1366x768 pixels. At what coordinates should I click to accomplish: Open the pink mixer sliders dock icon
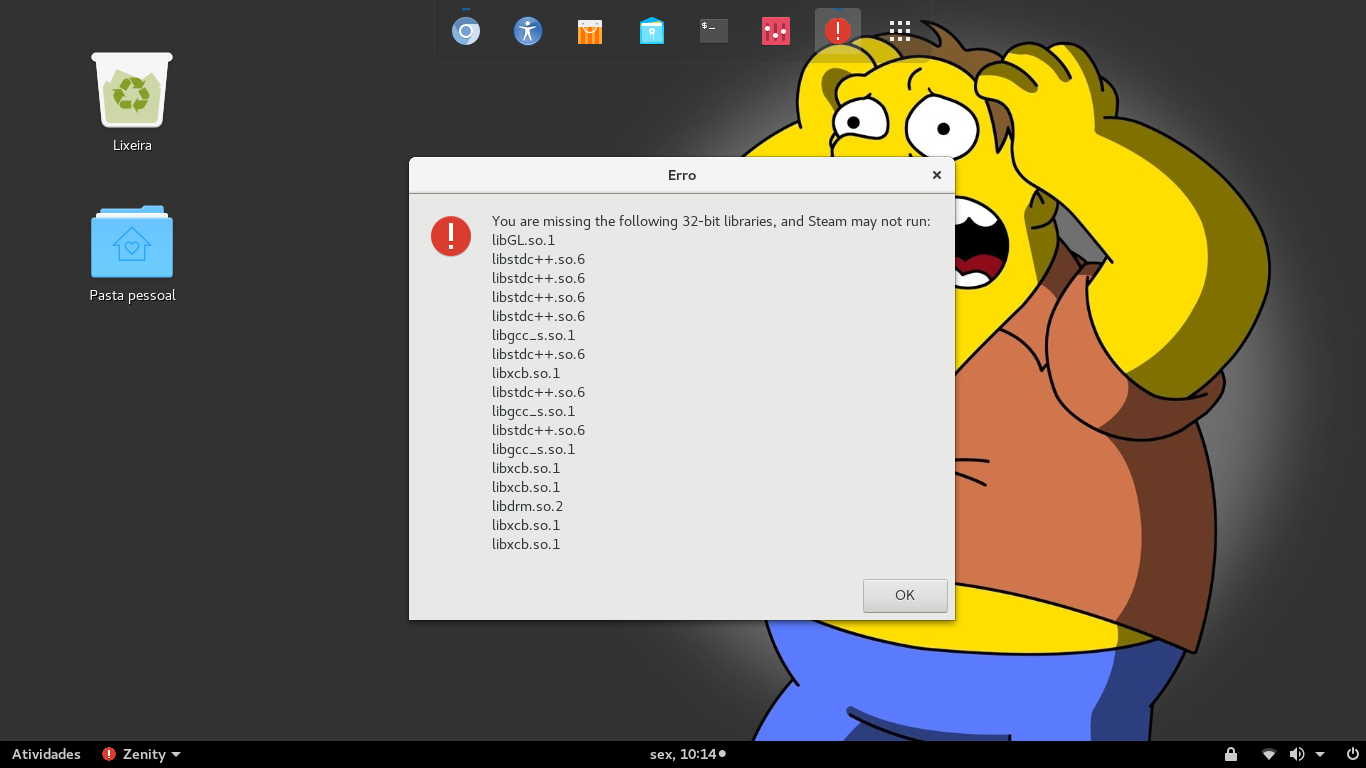776,31
